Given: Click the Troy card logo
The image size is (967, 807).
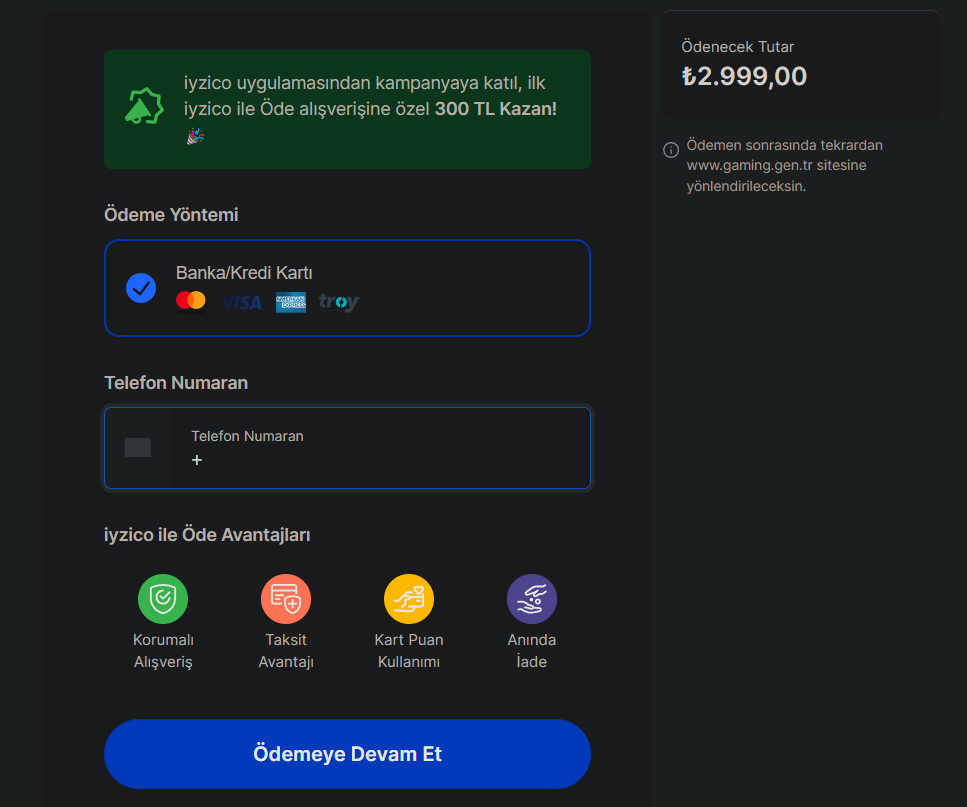Looking at the screenshot, I should coord(339,302).
